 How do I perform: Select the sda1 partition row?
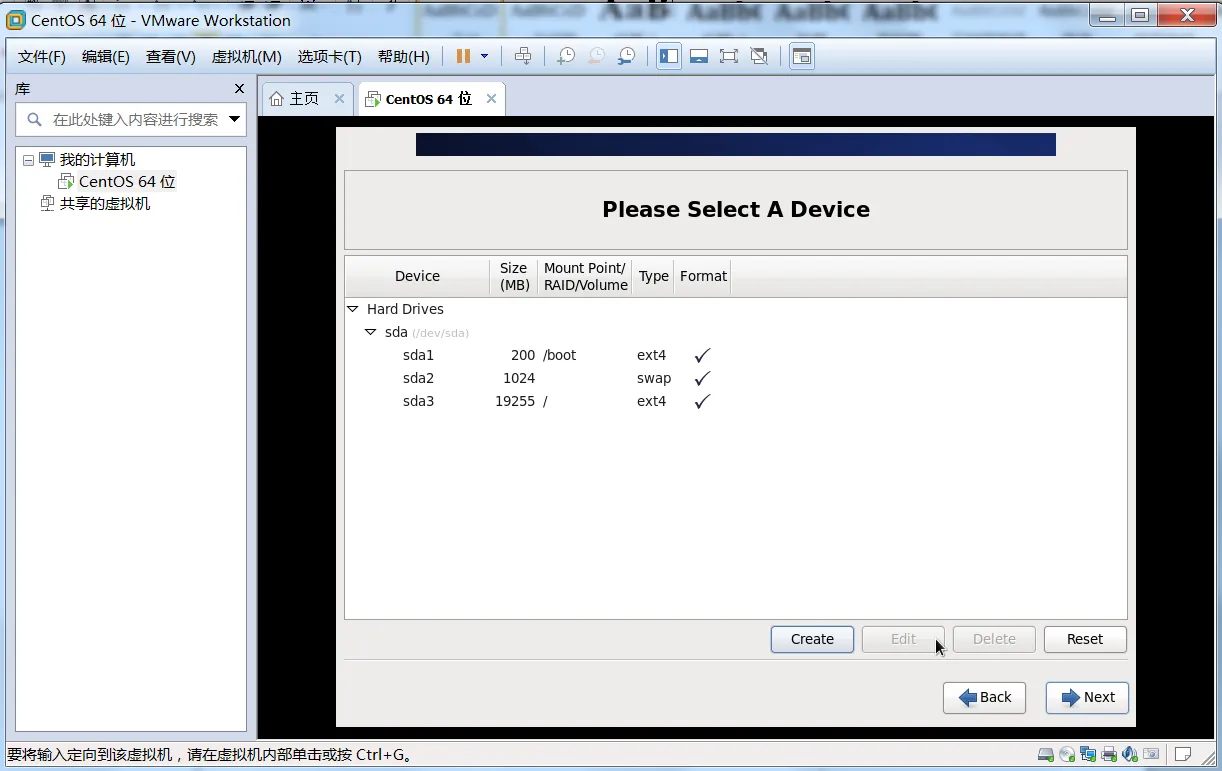tap(735, 355)
